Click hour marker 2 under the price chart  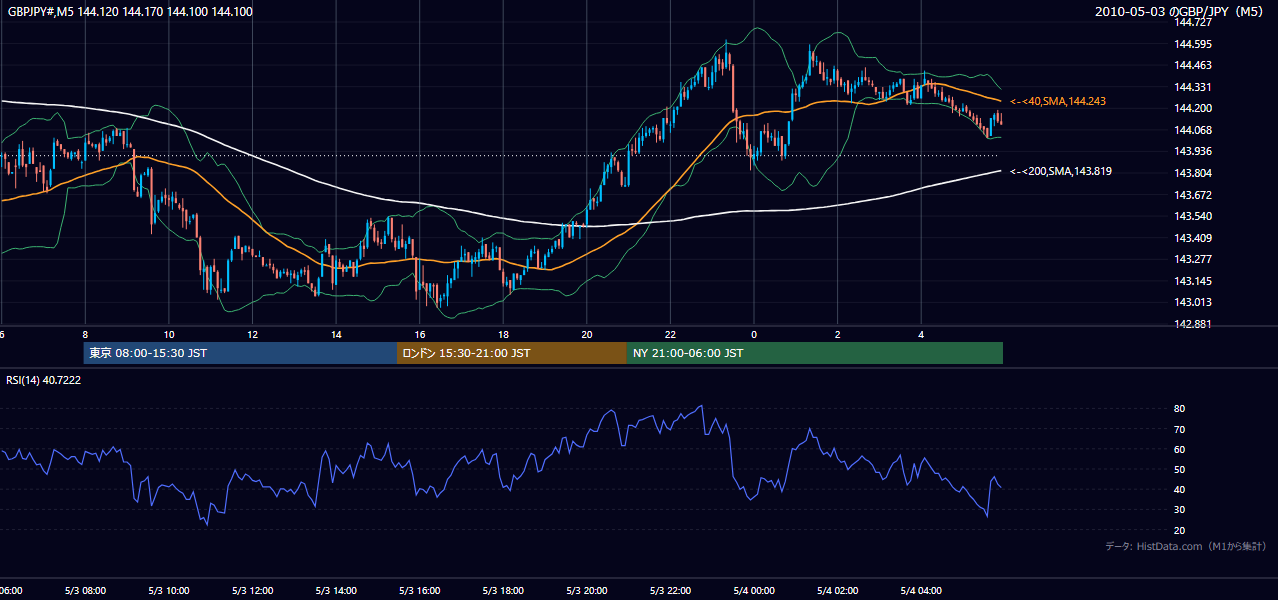click(837, 334)
